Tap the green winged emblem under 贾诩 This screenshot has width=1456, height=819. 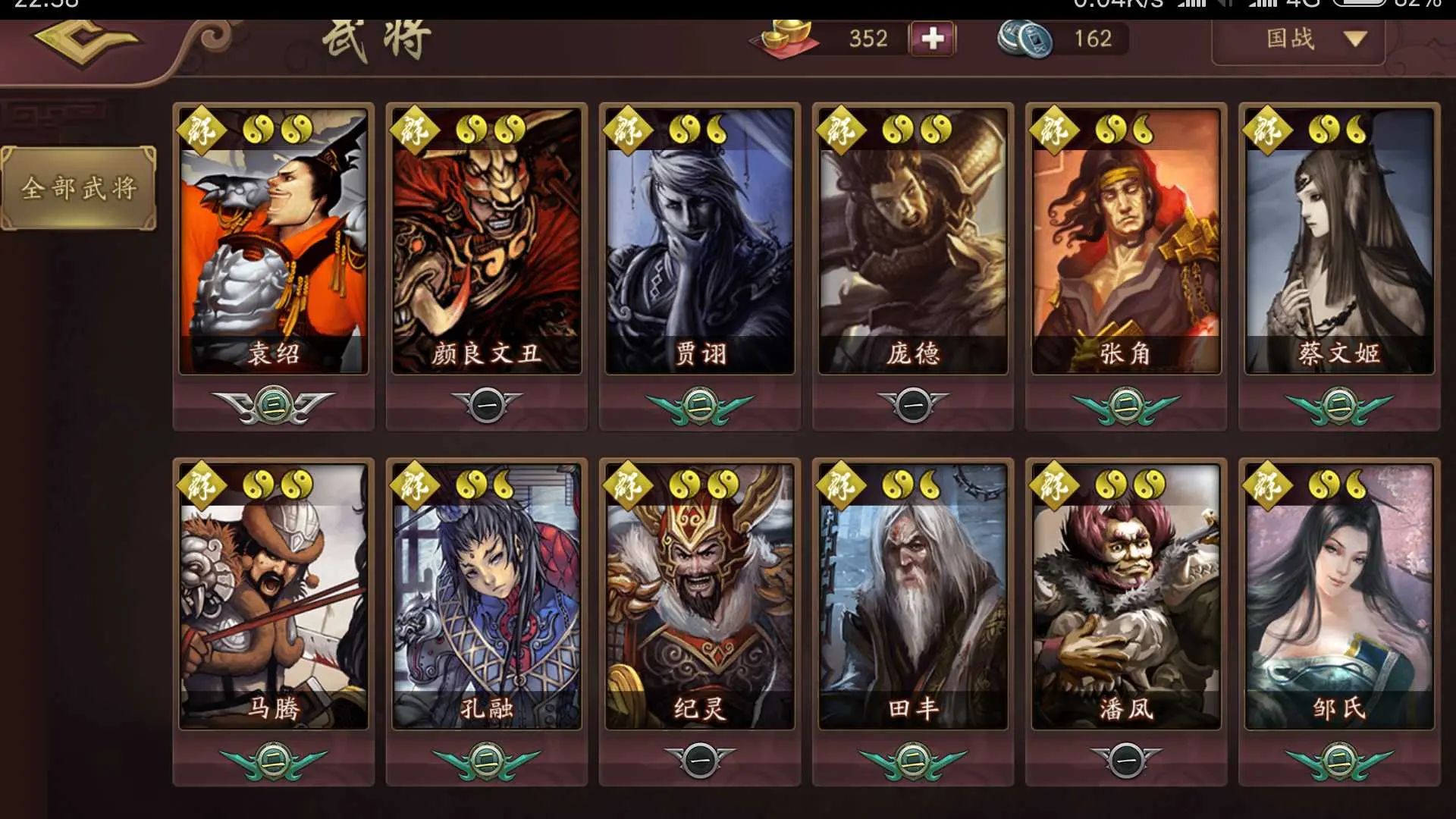click(x=700, y=405)
